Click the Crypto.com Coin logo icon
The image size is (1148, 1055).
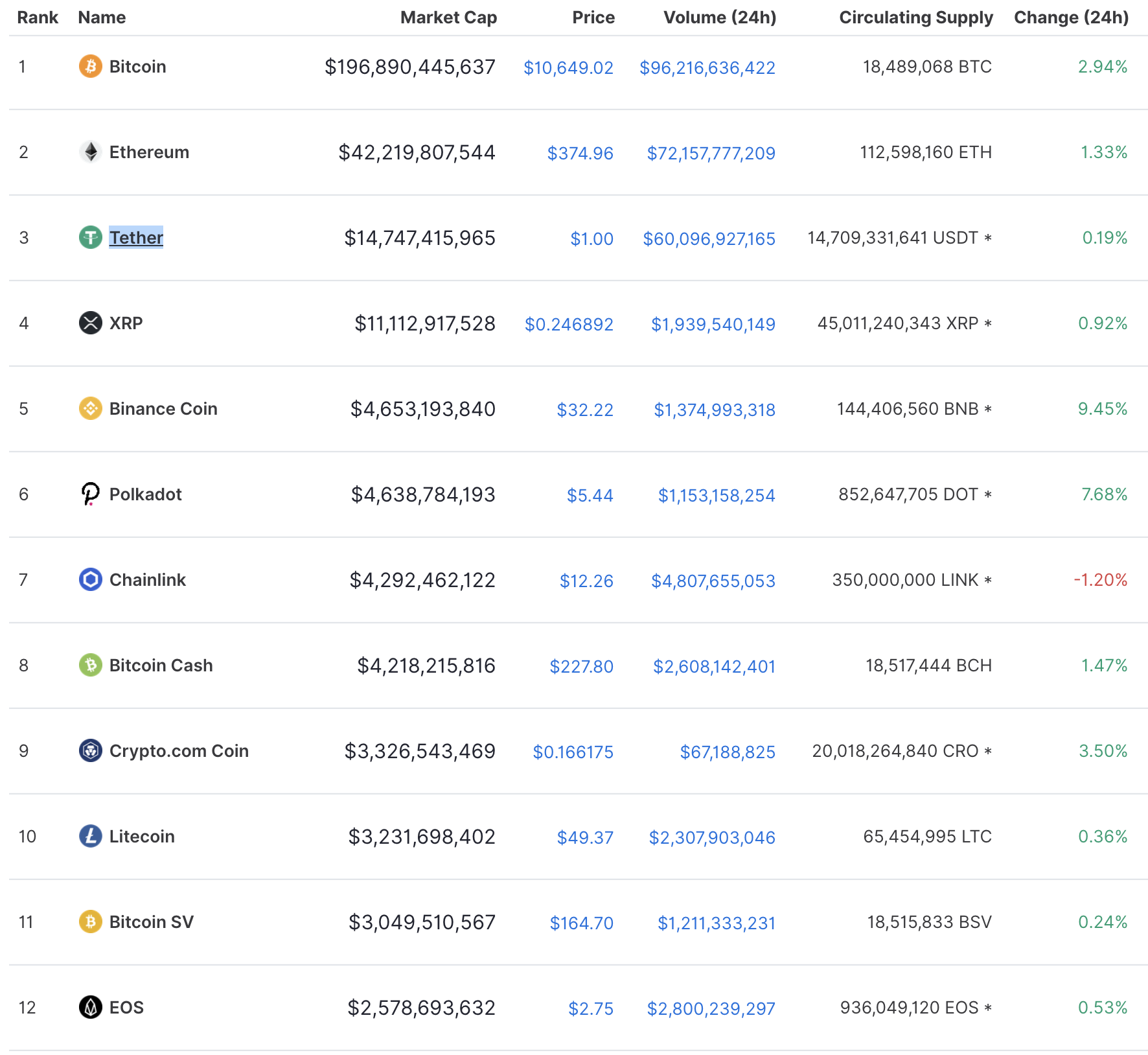click(x=91, y=750)
